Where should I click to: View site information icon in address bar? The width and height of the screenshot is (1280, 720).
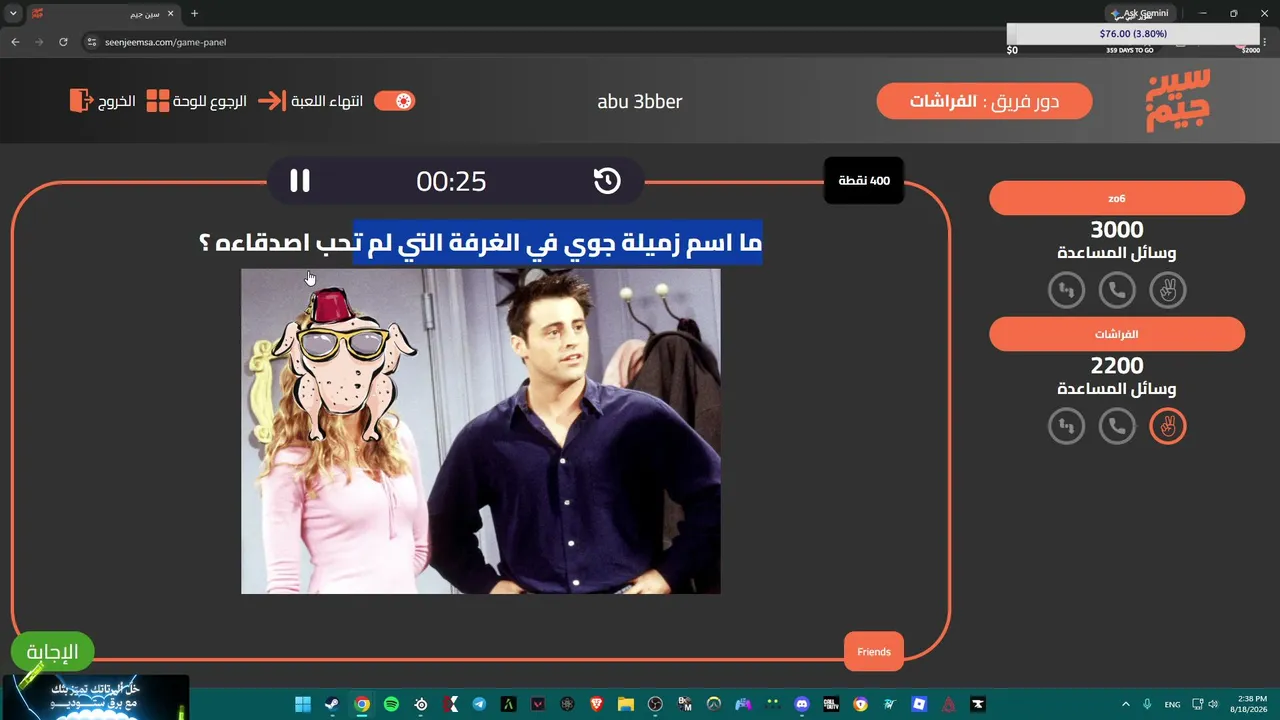click(x=92, y=42)
